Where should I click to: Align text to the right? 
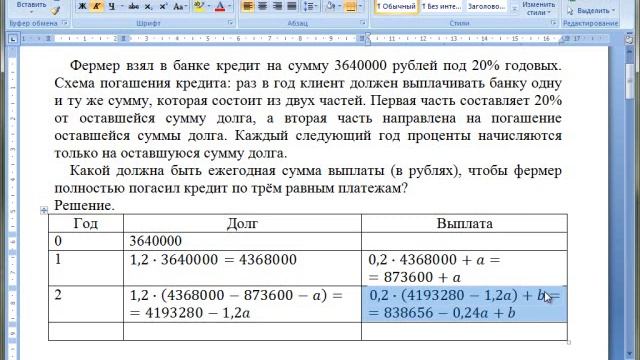277,6
